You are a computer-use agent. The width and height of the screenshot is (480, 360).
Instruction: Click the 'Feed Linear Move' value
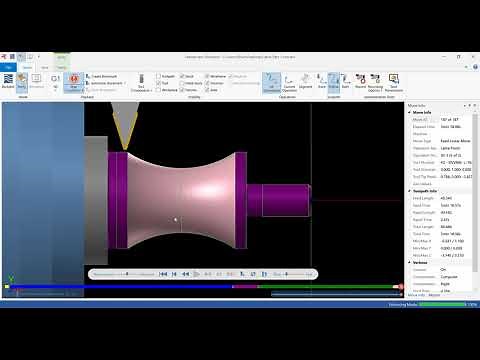(455, 141)
